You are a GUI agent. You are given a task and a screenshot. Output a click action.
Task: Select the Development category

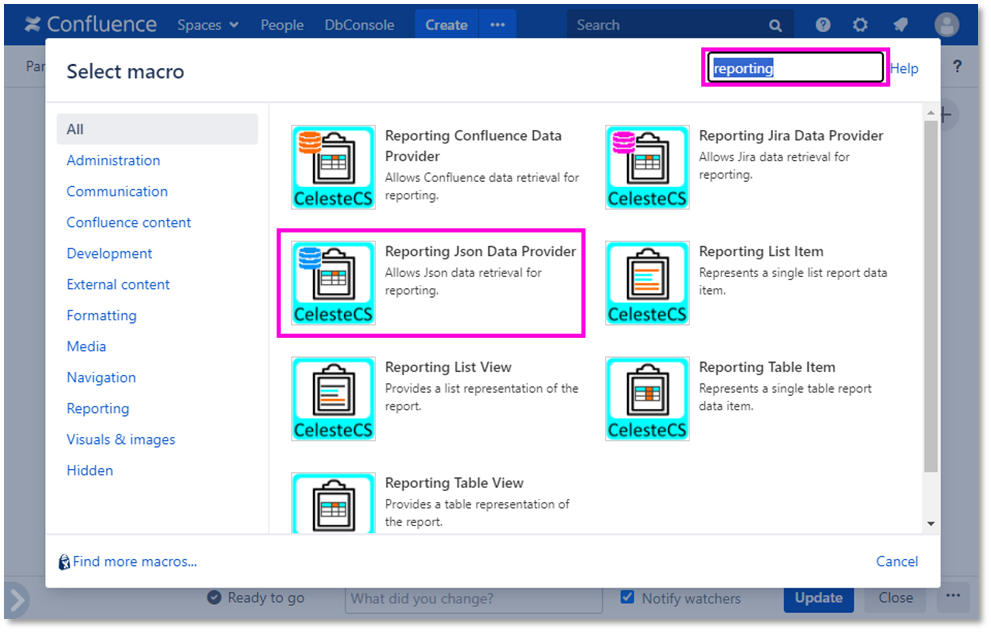tap(109, 253)
